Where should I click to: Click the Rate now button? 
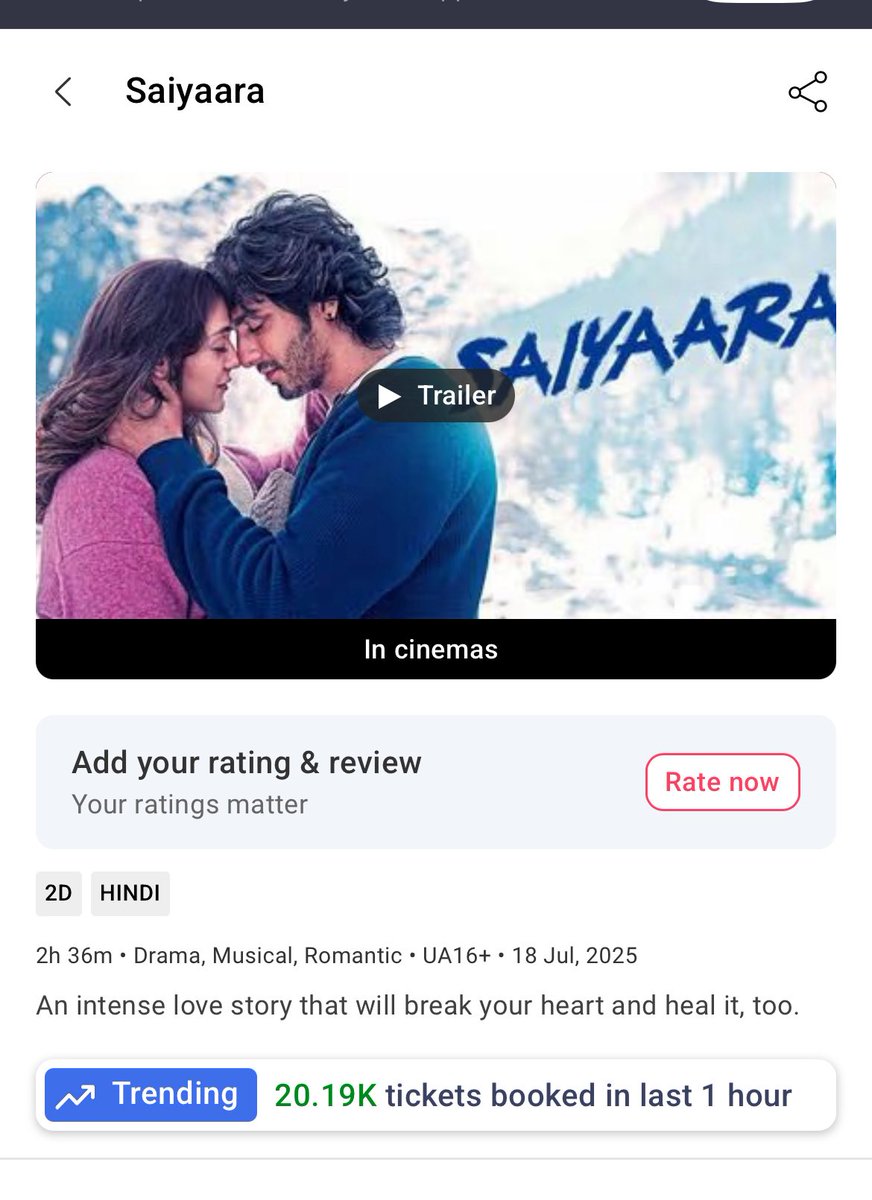pyautogui.click(x=722, y=782)
